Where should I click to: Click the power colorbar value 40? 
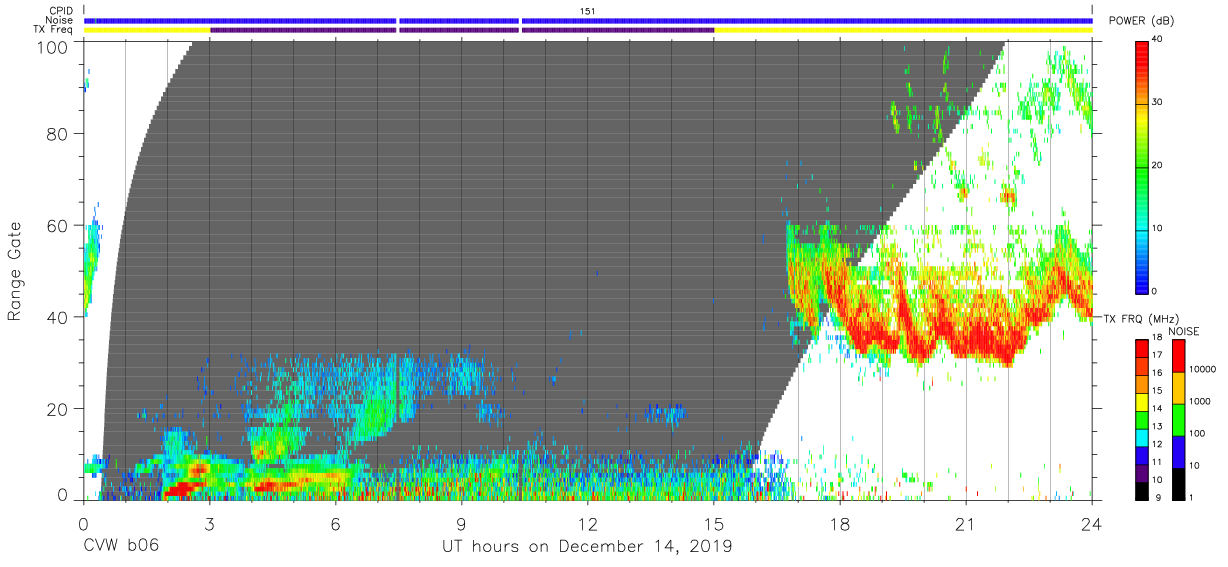tap(1157, 40)
